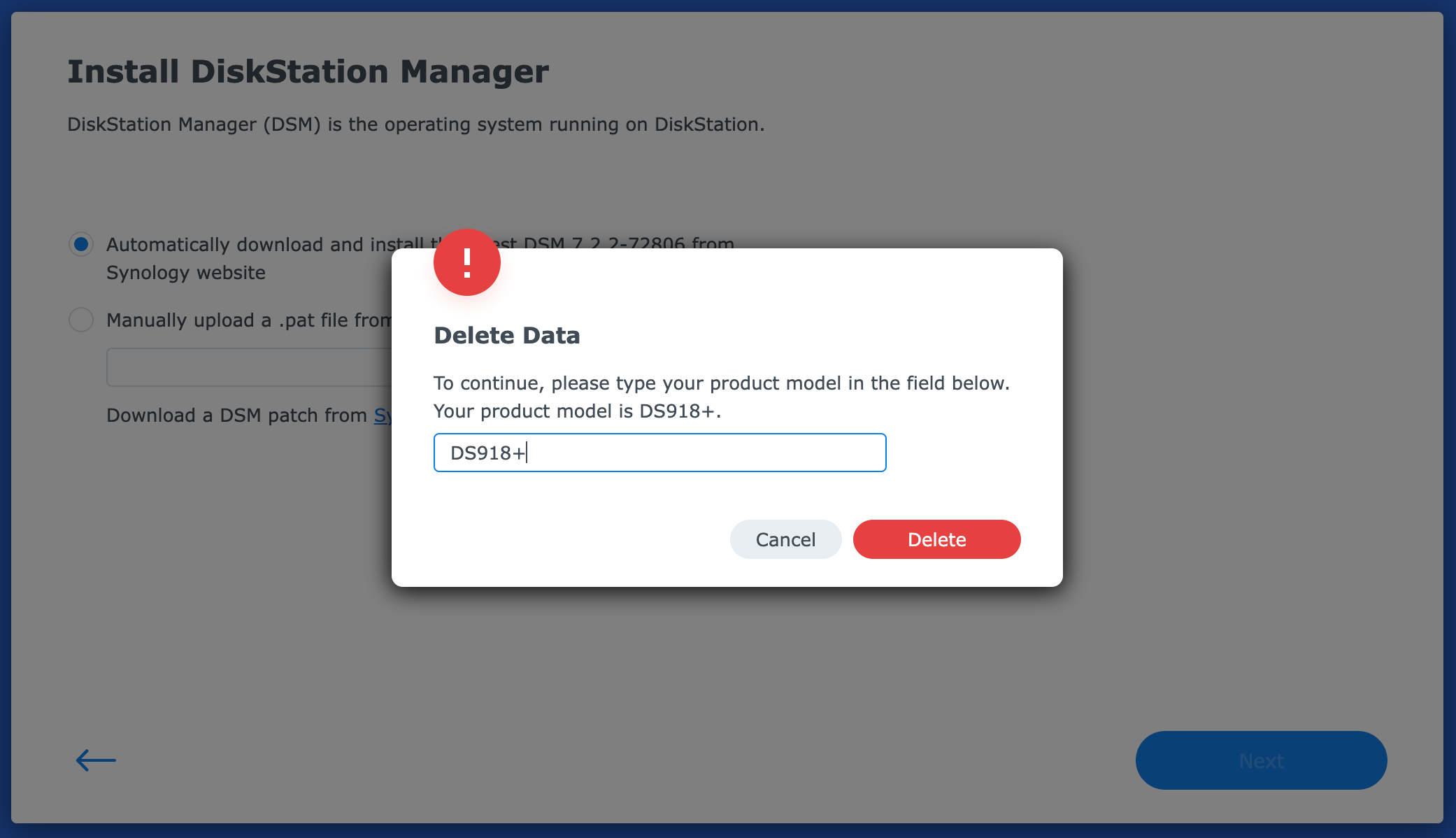Screen dimensions: 1456x838
Task: Click the red exclamation warning icon
Action: click(466, 262)
